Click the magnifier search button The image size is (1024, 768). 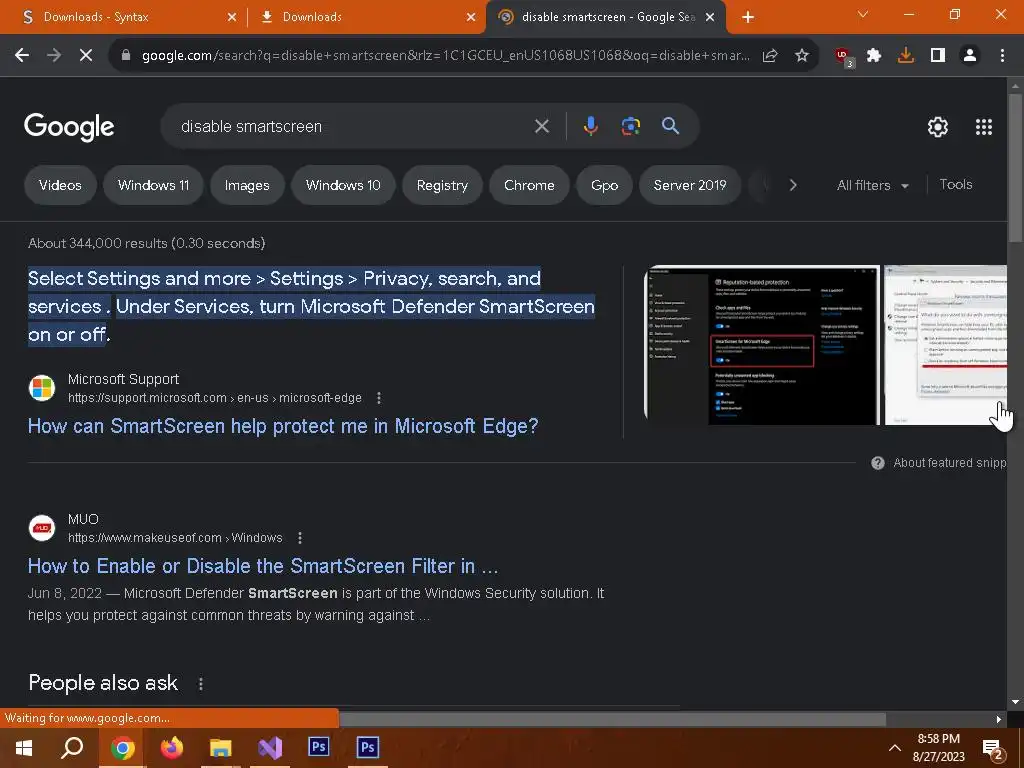[x=671, y=126]
